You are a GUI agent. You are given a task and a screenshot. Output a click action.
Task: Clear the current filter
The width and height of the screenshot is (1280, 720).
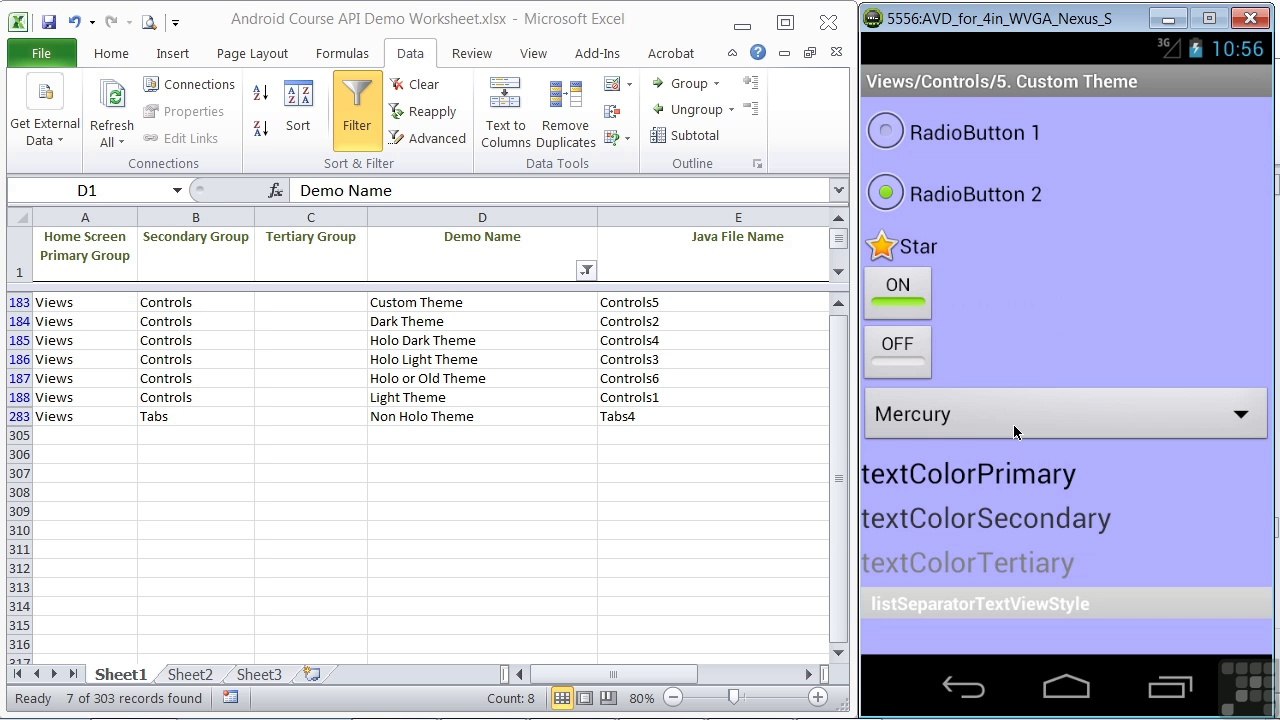(414, 84)
